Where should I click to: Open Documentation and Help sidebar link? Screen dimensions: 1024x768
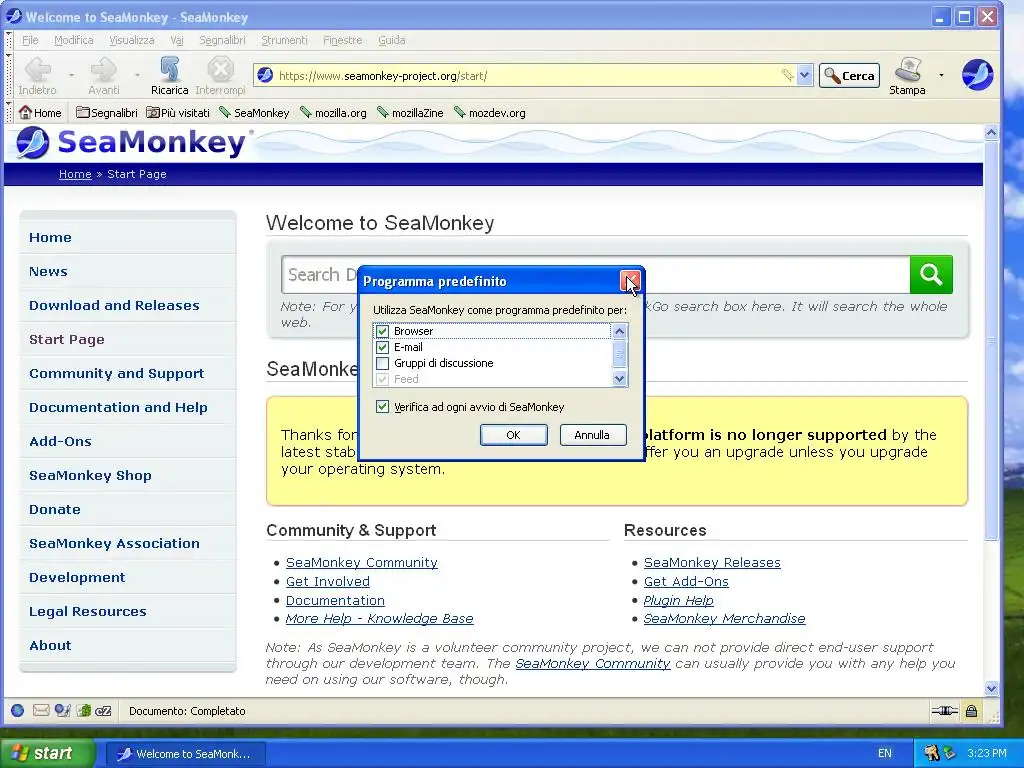tap(118, 407)
